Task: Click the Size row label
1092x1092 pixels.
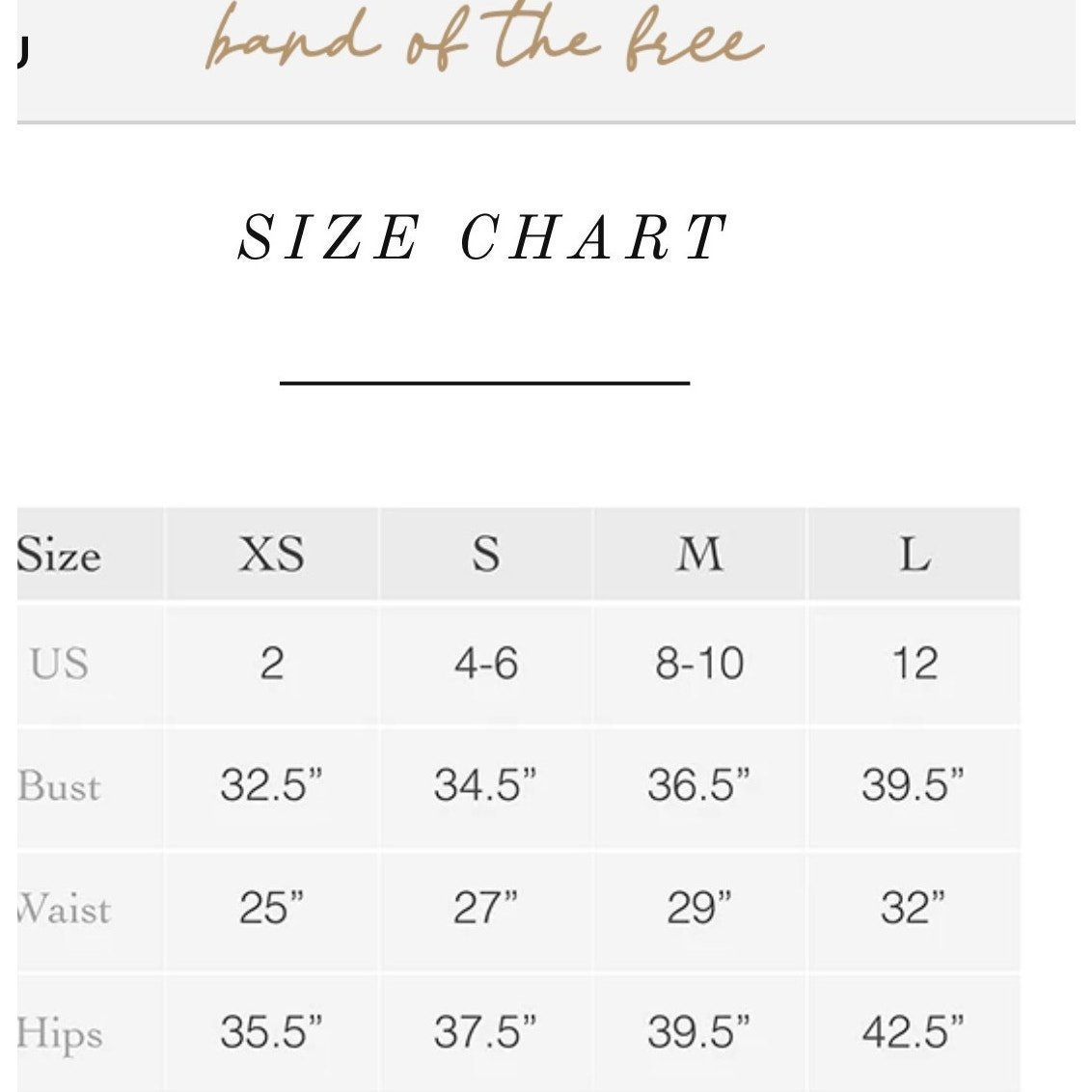Action: coord(59,555)
